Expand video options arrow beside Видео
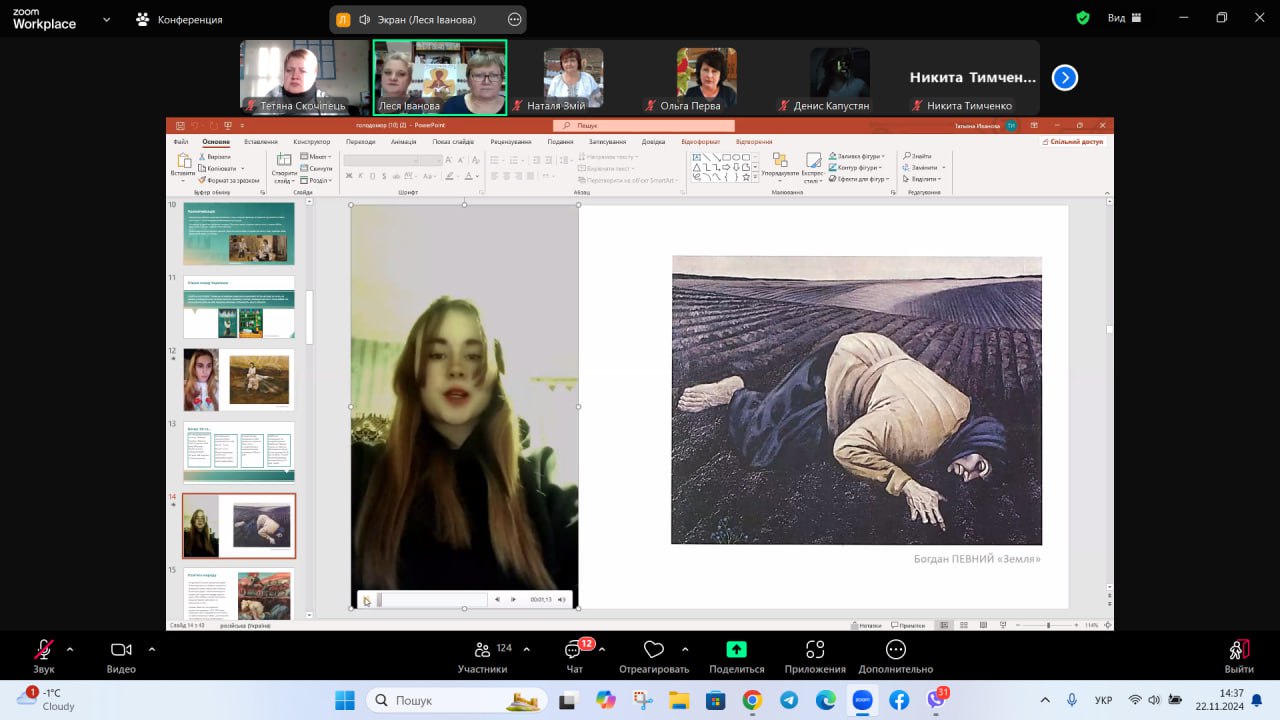This screenshot has height=720, width=1280. pyautogui.click(x=152, y=648)
